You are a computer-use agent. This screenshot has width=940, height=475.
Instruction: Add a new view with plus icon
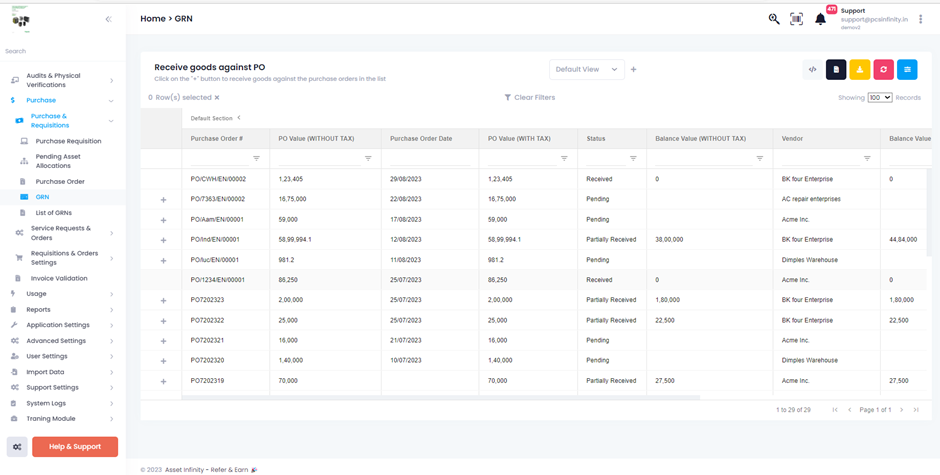pos(634,70)
